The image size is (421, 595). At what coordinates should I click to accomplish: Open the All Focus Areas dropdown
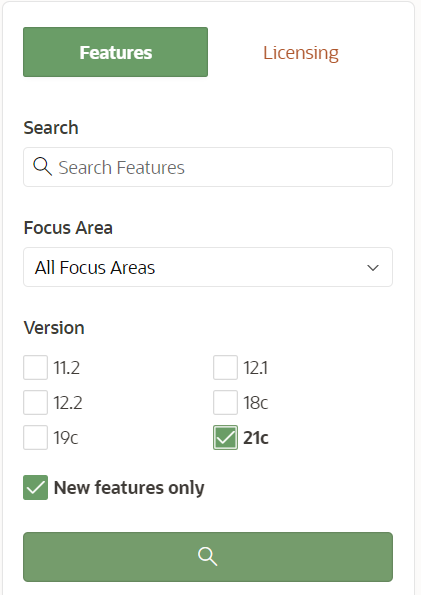point(208,267)
